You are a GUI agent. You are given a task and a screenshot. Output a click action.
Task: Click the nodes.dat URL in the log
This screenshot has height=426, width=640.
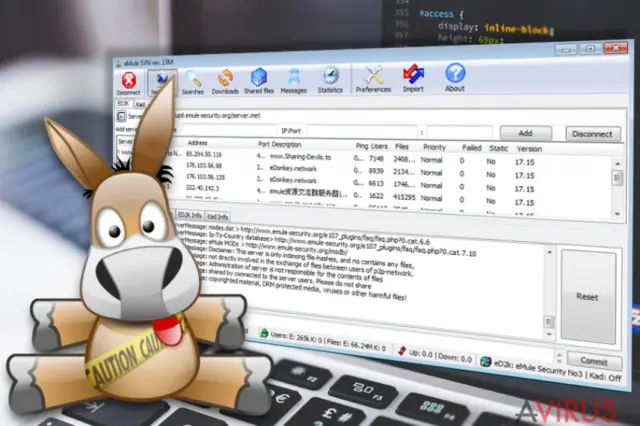click(335, 236)
